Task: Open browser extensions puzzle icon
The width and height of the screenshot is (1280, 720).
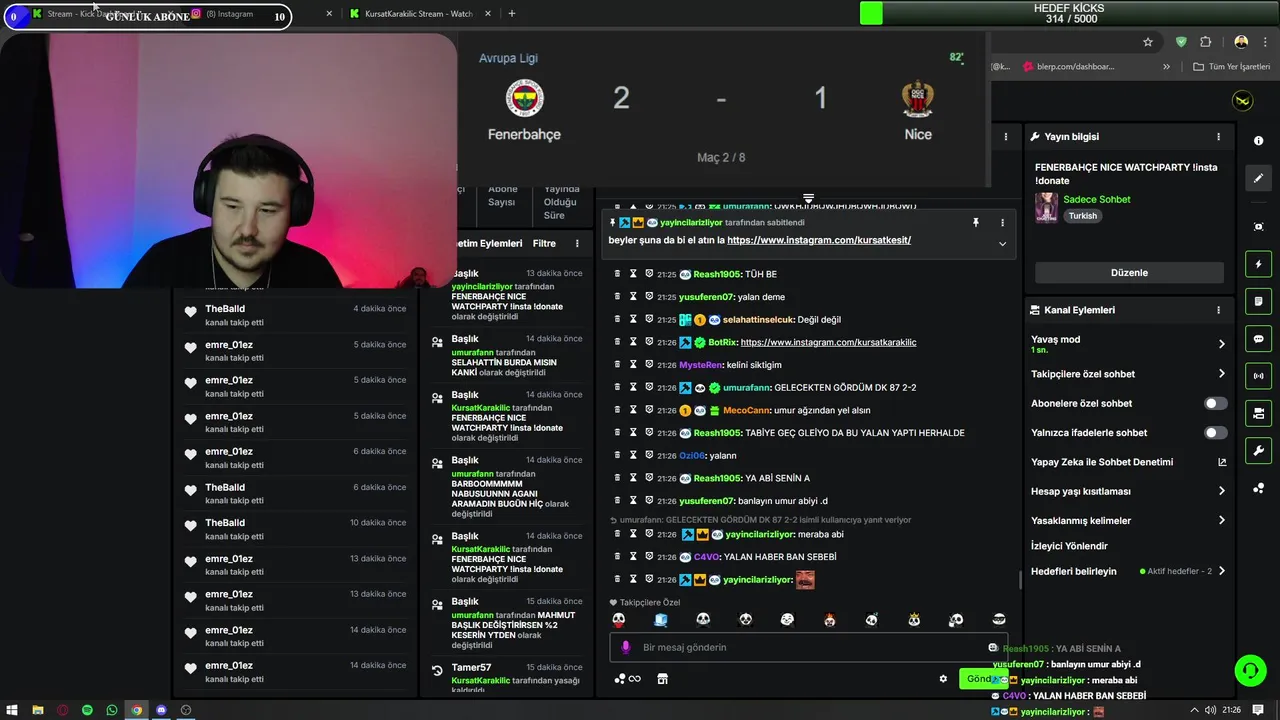Action: click(x=1205, y=42)
